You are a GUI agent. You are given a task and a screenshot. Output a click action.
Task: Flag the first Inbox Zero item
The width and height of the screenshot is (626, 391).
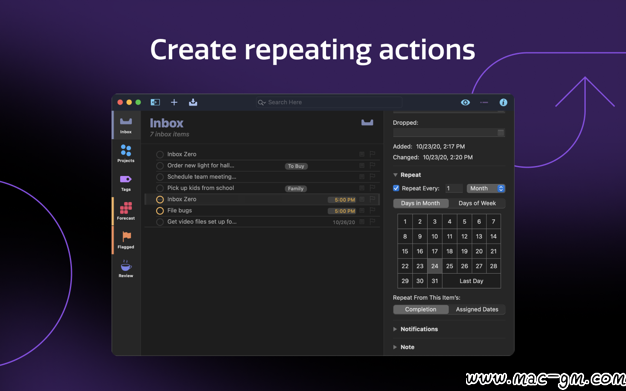pos(372,154)
